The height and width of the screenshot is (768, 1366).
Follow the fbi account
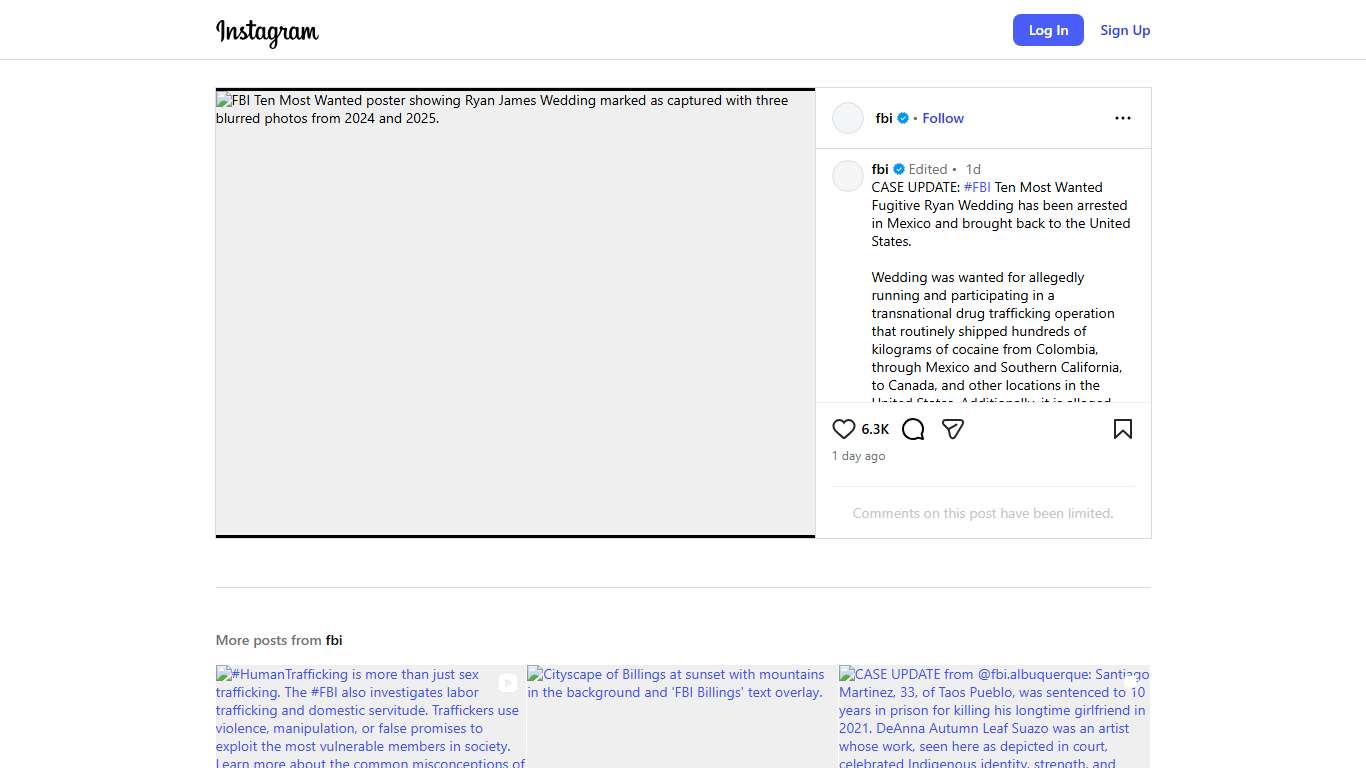pyautogui.click(x=943, y=118)
